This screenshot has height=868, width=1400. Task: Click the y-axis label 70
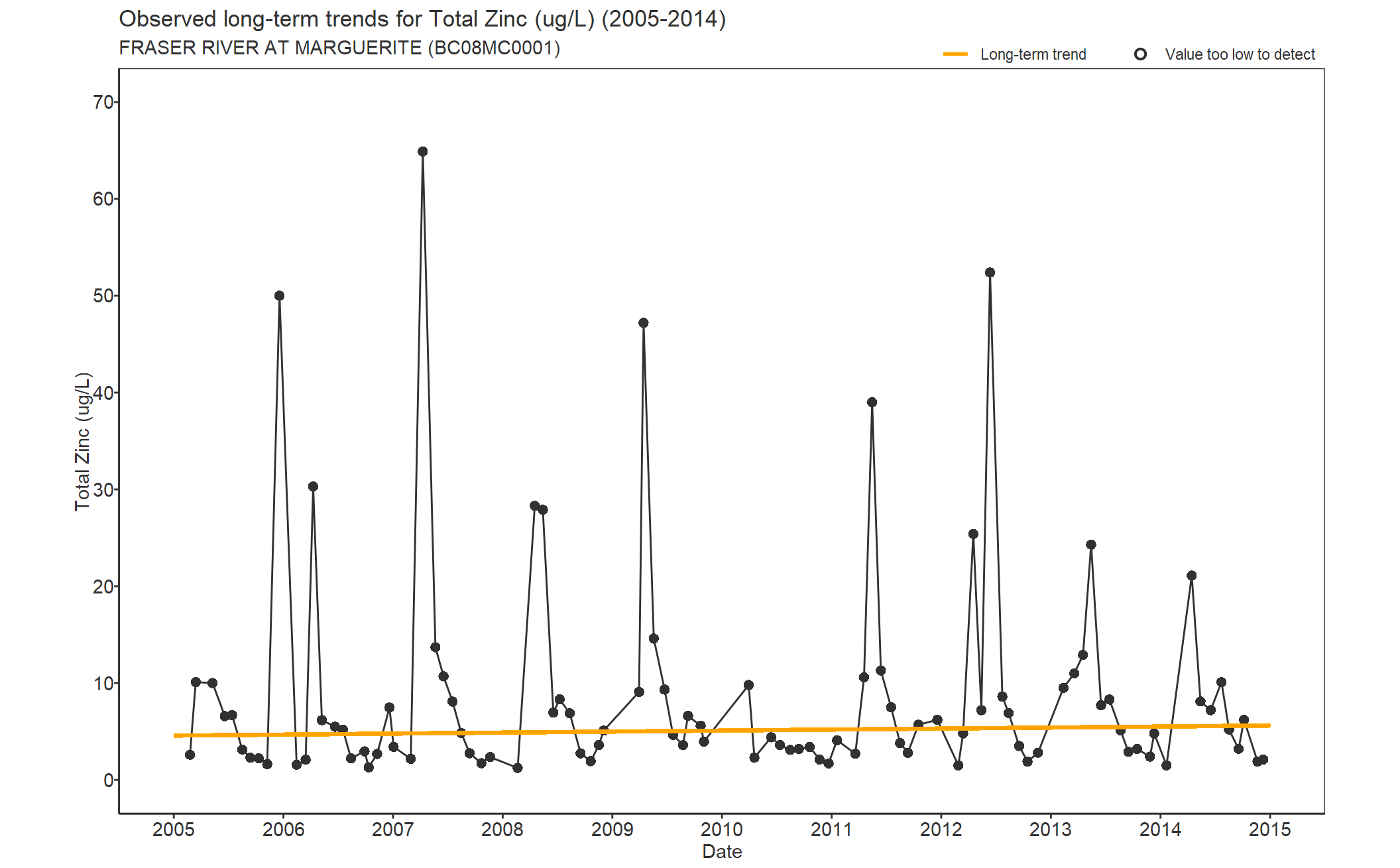point(103,102)
